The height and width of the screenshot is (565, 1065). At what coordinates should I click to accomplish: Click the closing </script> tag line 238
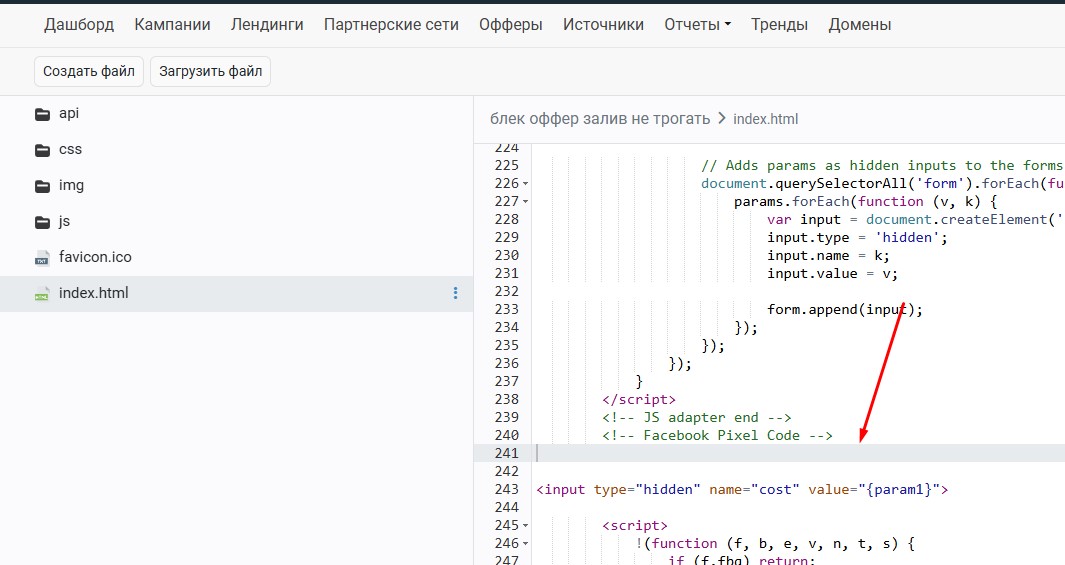[638, 399]
